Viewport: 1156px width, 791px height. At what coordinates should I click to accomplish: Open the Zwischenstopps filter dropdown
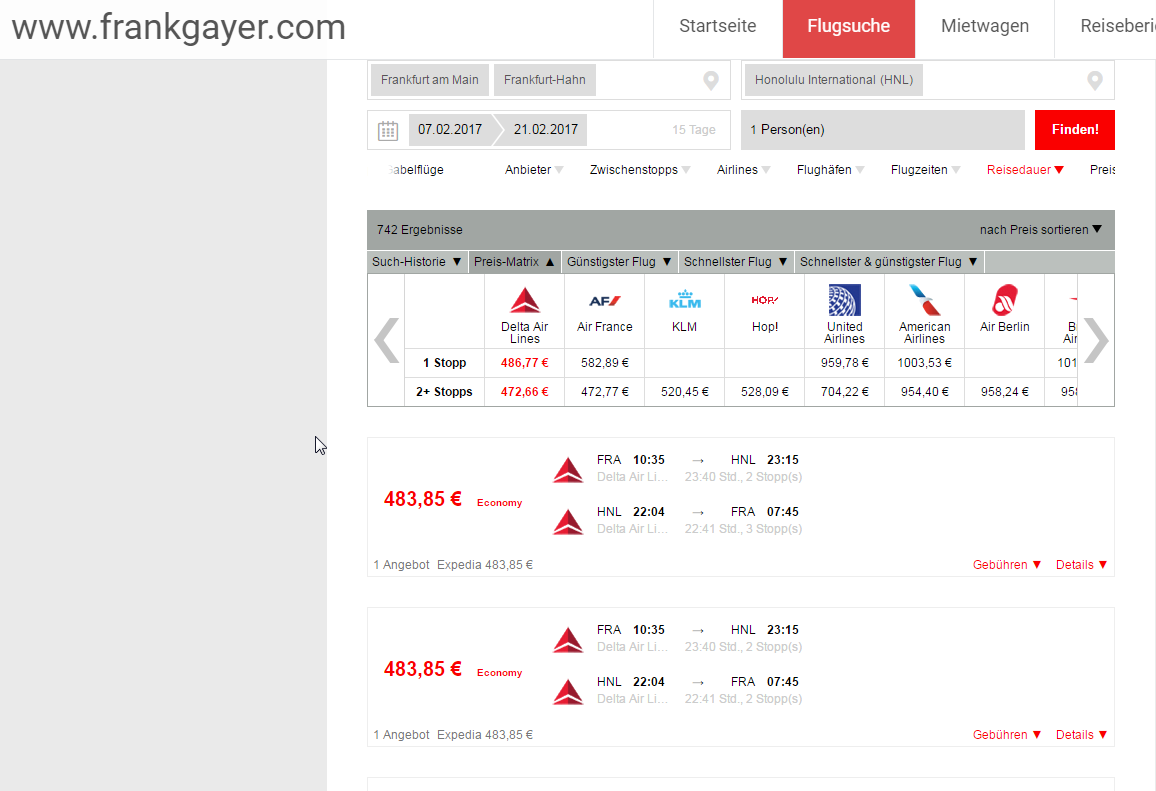pos(640,170)
